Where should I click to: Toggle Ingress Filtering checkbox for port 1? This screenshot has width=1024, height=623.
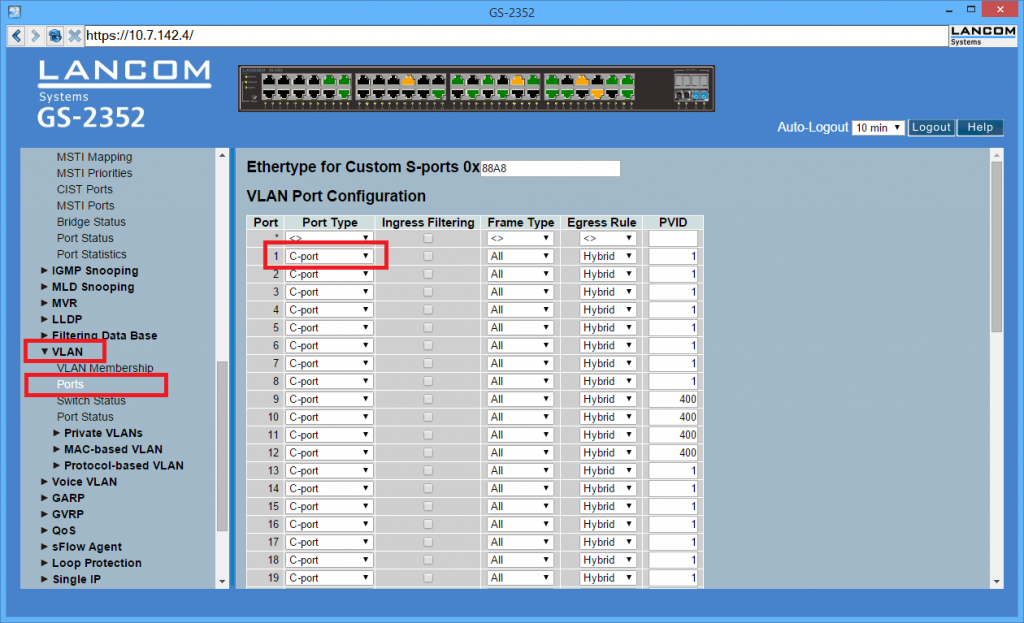(428, 255)
